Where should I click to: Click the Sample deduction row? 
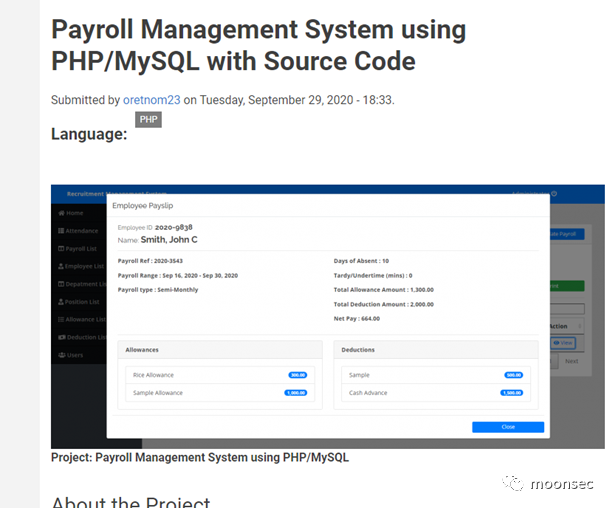(436, 375)
